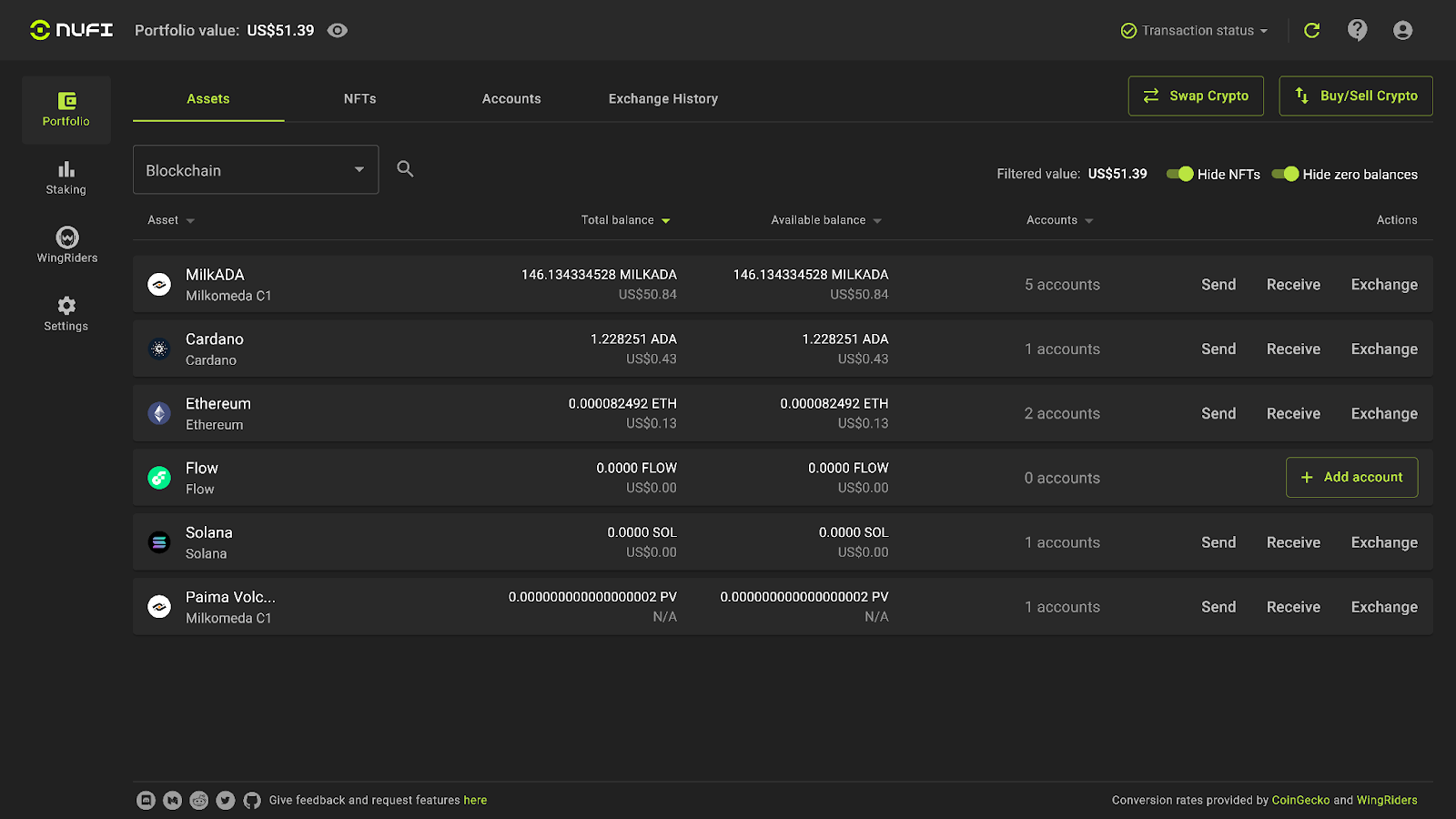Open the Reddit link in the footer
Image resolution: width=1456 pixels, height=819 pixels.
pyautogui.click(x=199, y=800)
